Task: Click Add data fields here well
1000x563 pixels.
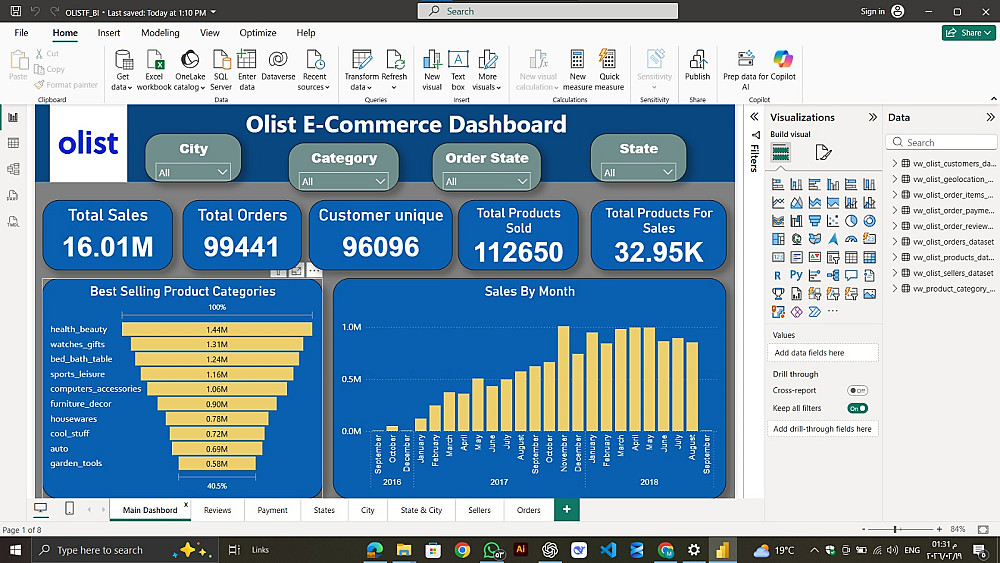Action: pos(823,353)
